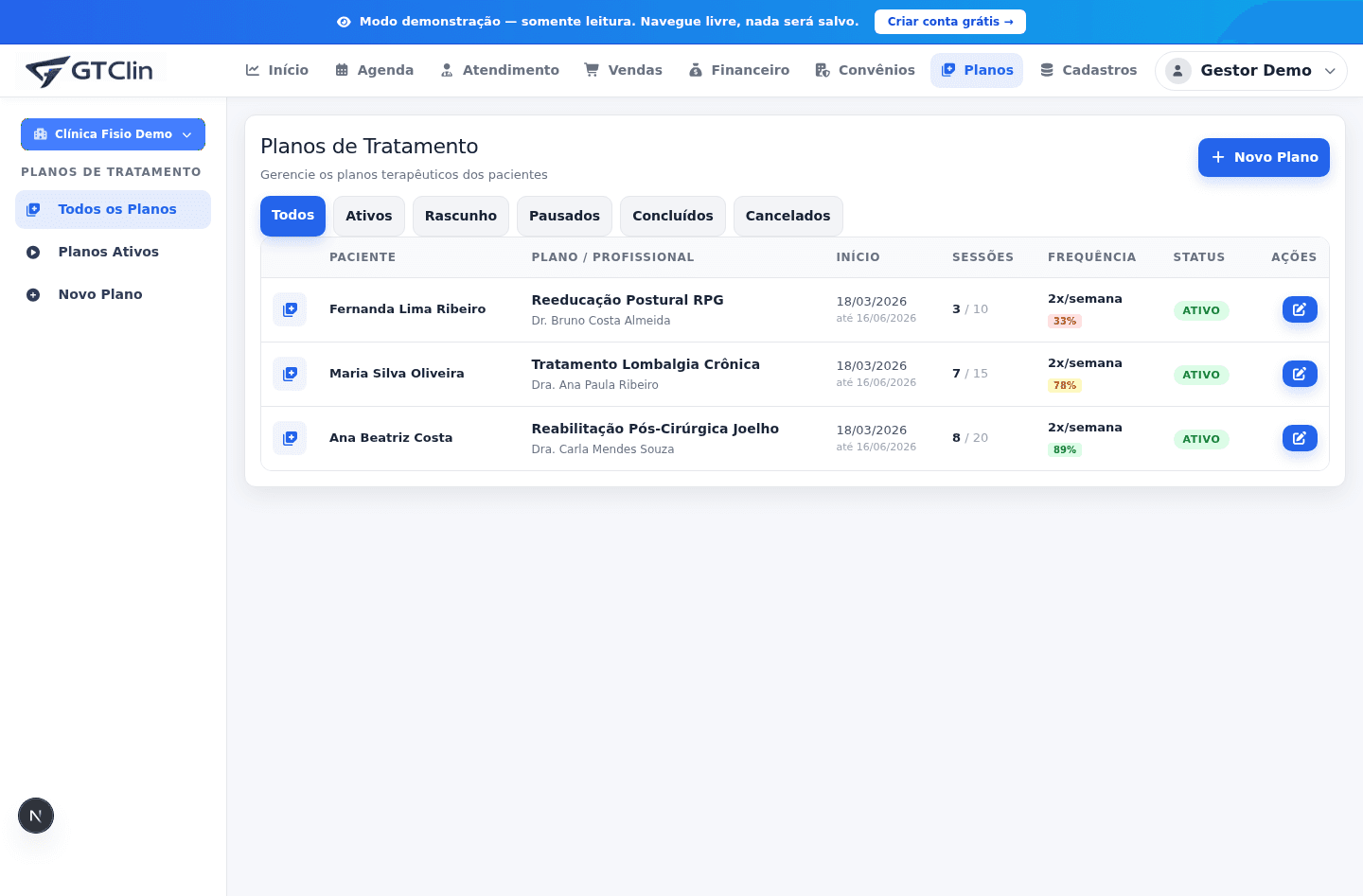Open the Clínica Fisio Demo dropdown
Image resolution: width=1363 pixels, height=896 pixels.
(x=113, y=134)
